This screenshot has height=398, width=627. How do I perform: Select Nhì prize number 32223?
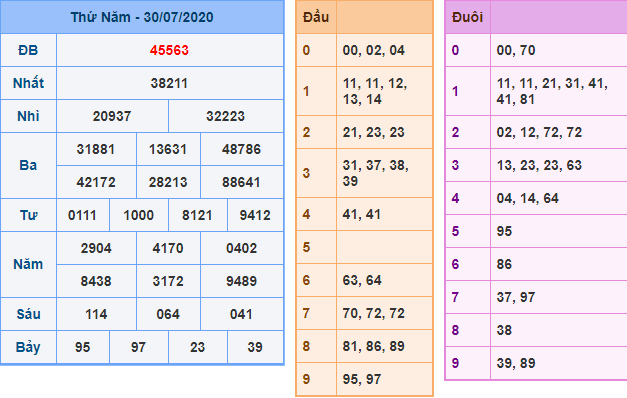pos(226,116)
